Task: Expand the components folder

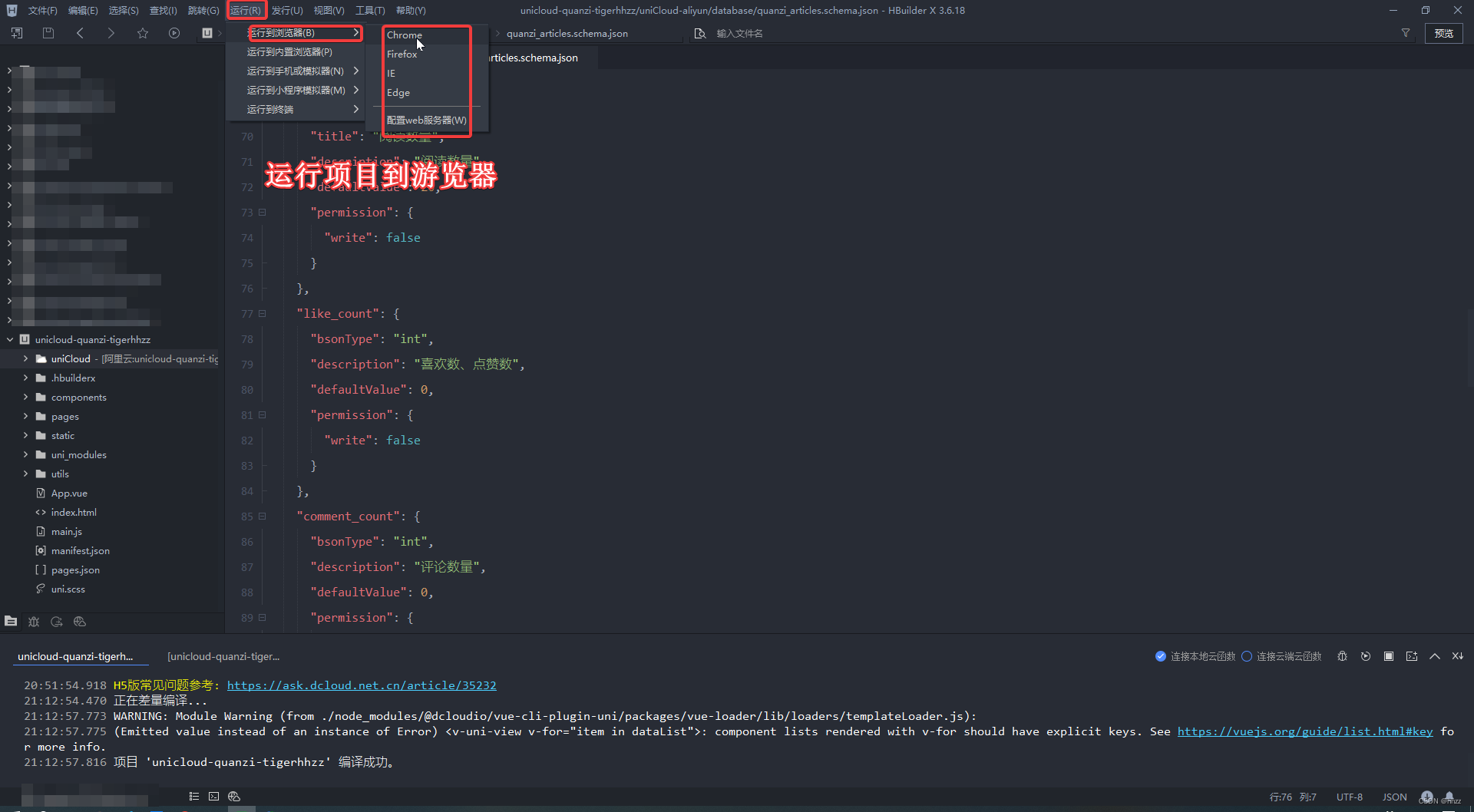Action: [25, 397]
